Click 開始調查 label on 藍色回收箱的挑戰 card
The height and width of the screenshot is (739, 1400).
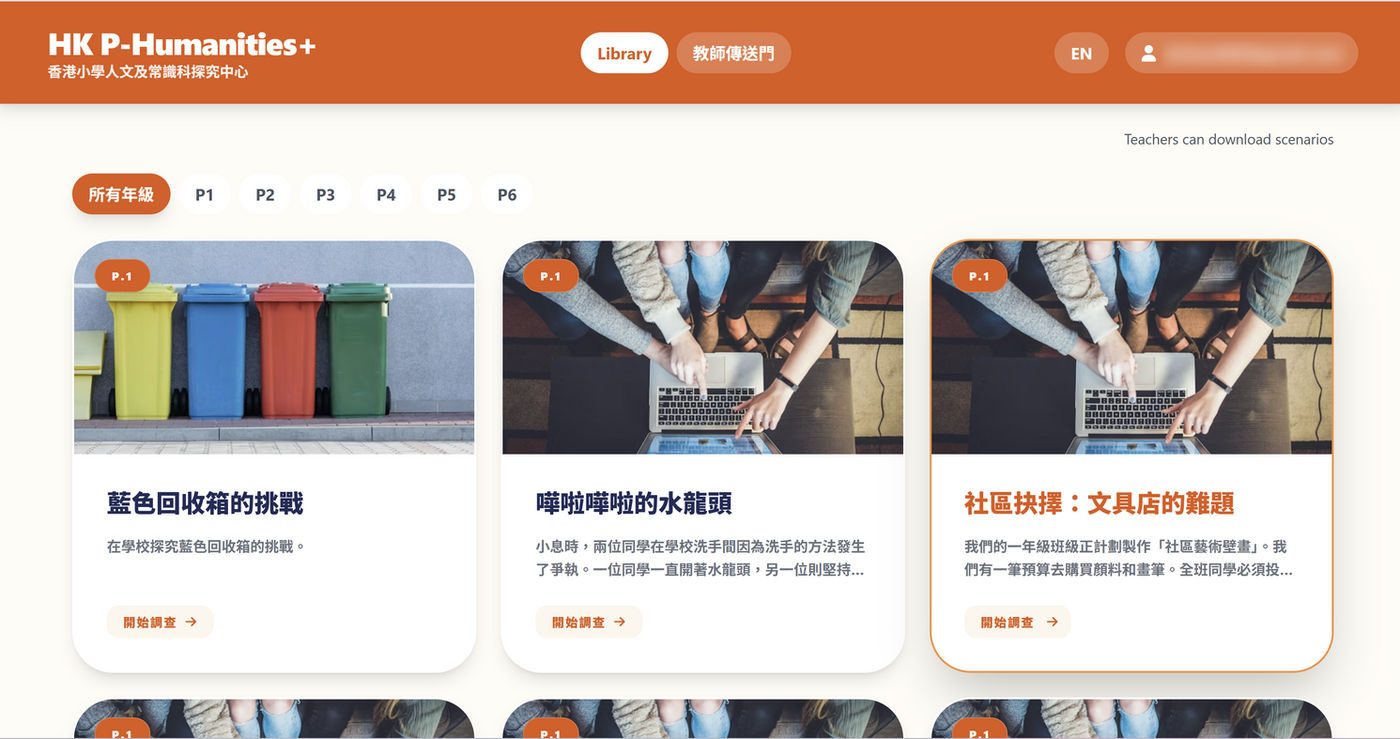click(150, 622)
